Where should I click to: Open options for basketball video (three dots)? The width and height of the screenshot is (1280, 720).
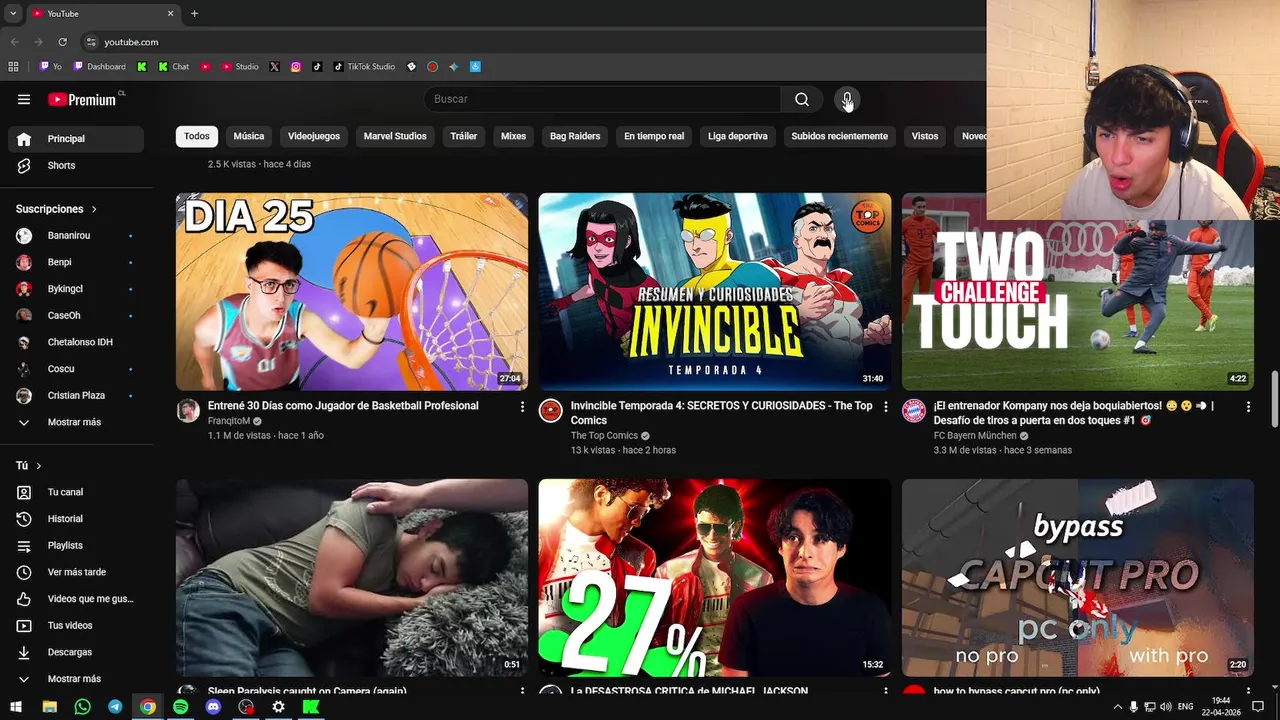coord(522,407)
